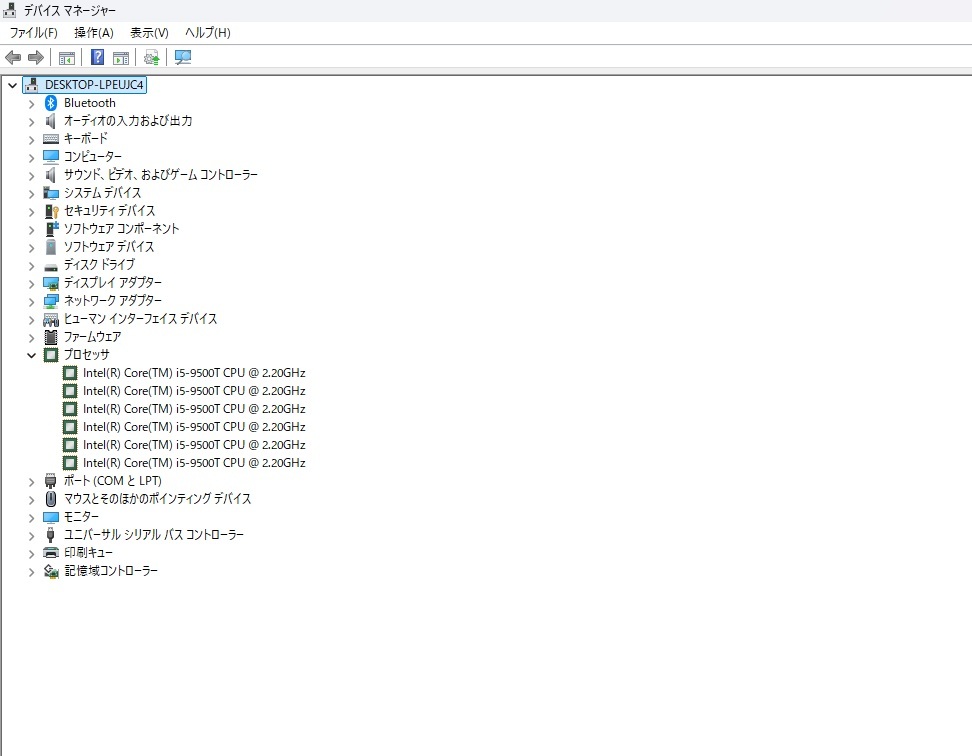Expand the Bluetooth category
The height and width of the screenshot is (756, 972).
pyautogui.click(x=32, y=104)
